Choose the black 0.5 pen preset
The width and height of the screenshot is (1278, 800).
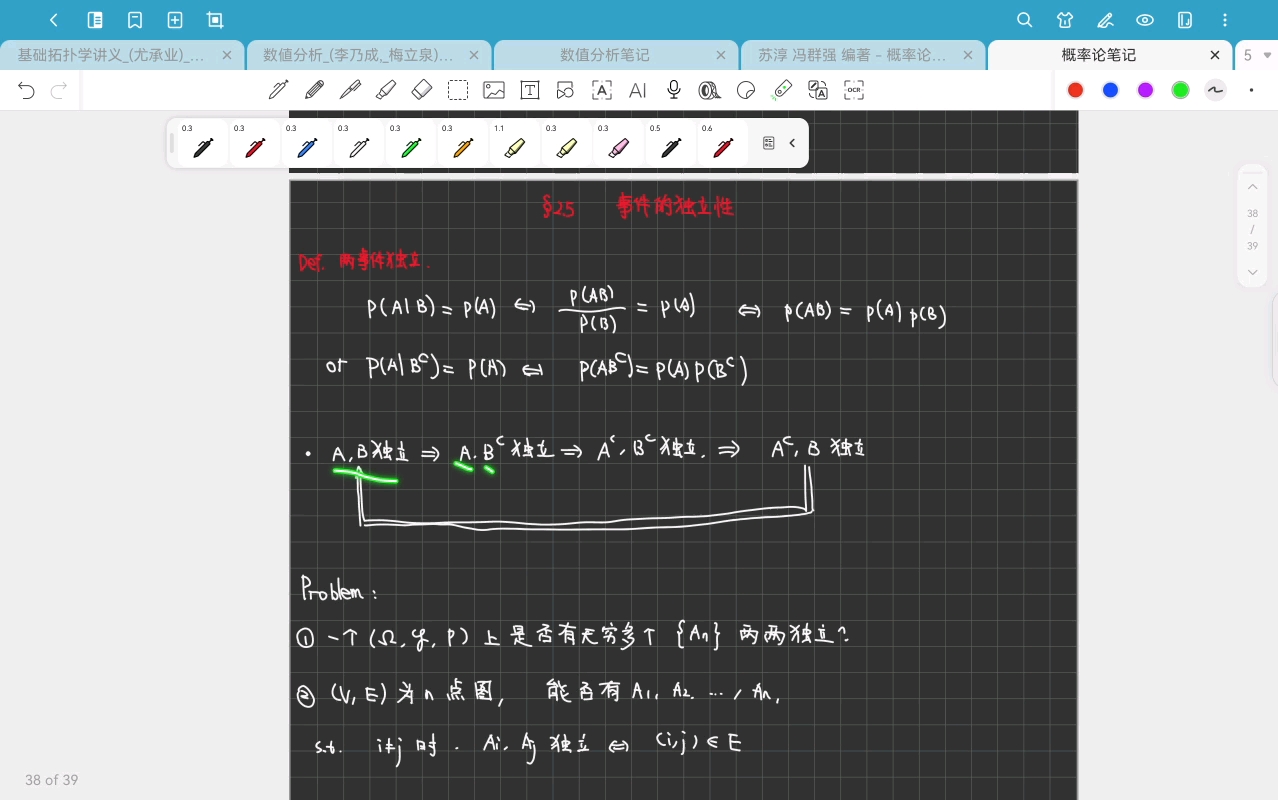click(670, 143)
